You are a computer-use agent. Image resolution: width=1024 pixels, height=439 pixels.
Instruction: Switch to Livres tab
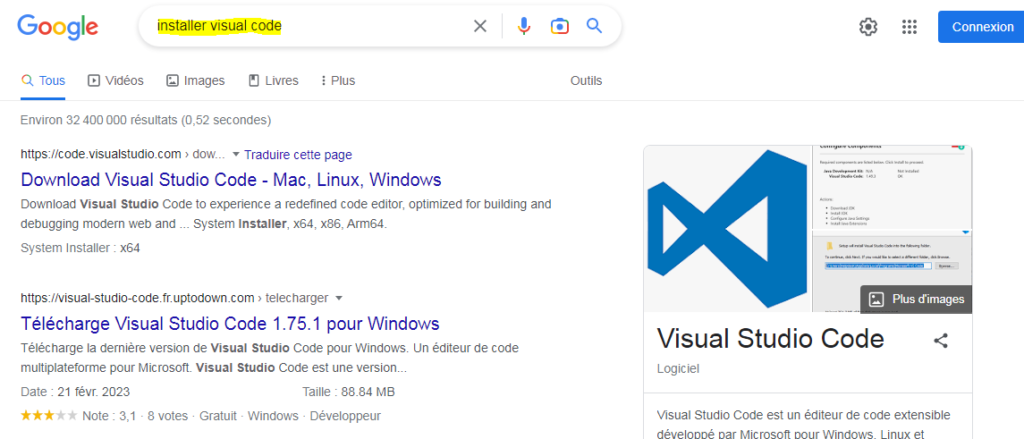click(x=273, y=81)
